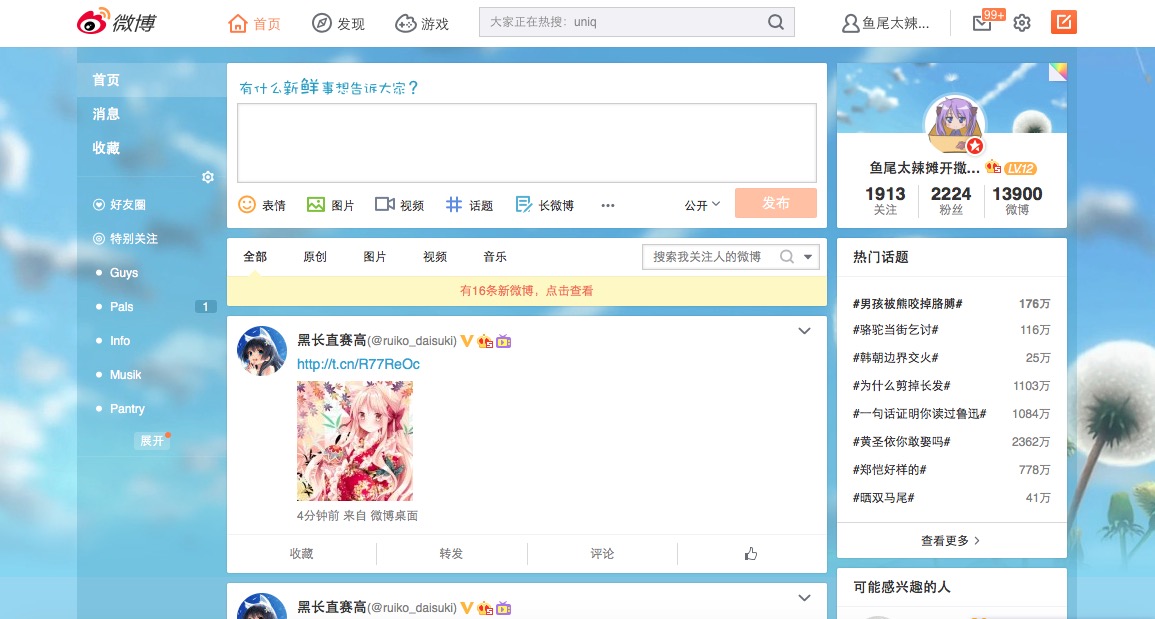This screenshot has height=619, width=1155.
Task: Click the 发布 publish button
Action: point(775,202)
